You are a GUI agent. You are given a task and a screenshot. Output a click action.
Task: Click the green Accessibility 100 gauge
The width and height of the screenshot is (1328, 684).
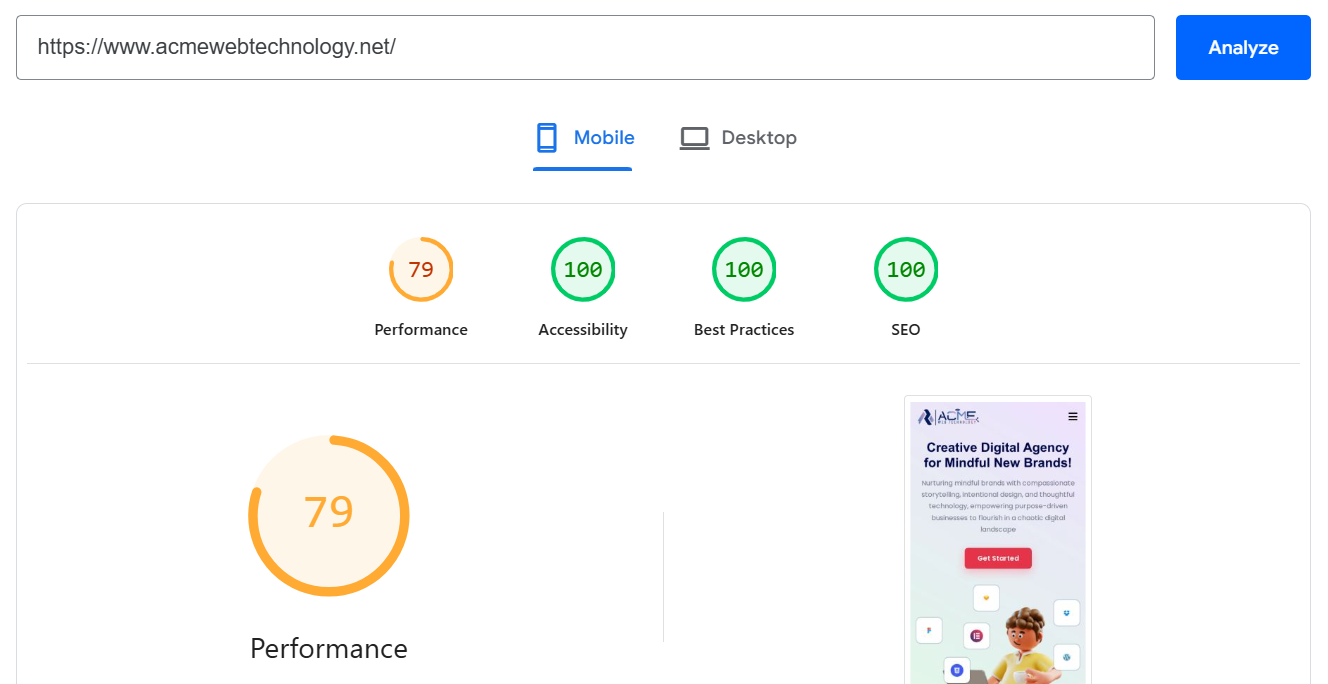tap(583, 269)
